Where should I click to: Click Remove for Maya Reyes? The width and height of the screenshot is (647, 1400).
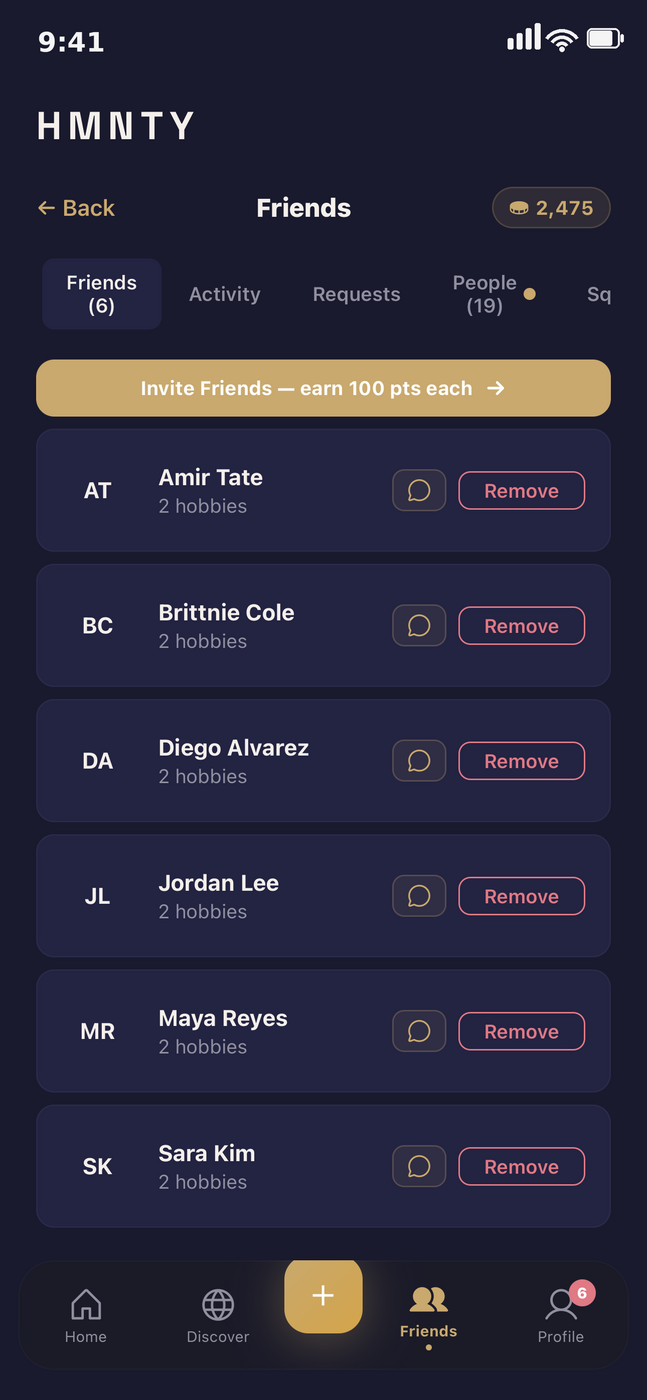pyautogui.click(x=522, y=1031)
